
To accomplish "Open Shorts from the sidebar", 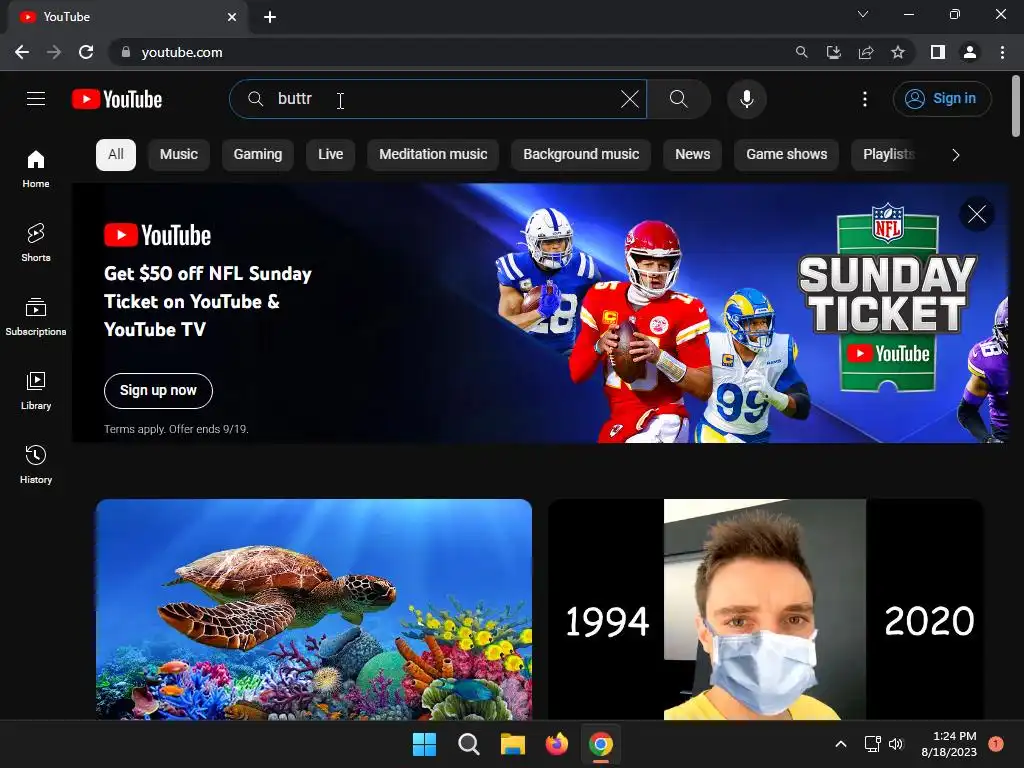I will point(36,242).
